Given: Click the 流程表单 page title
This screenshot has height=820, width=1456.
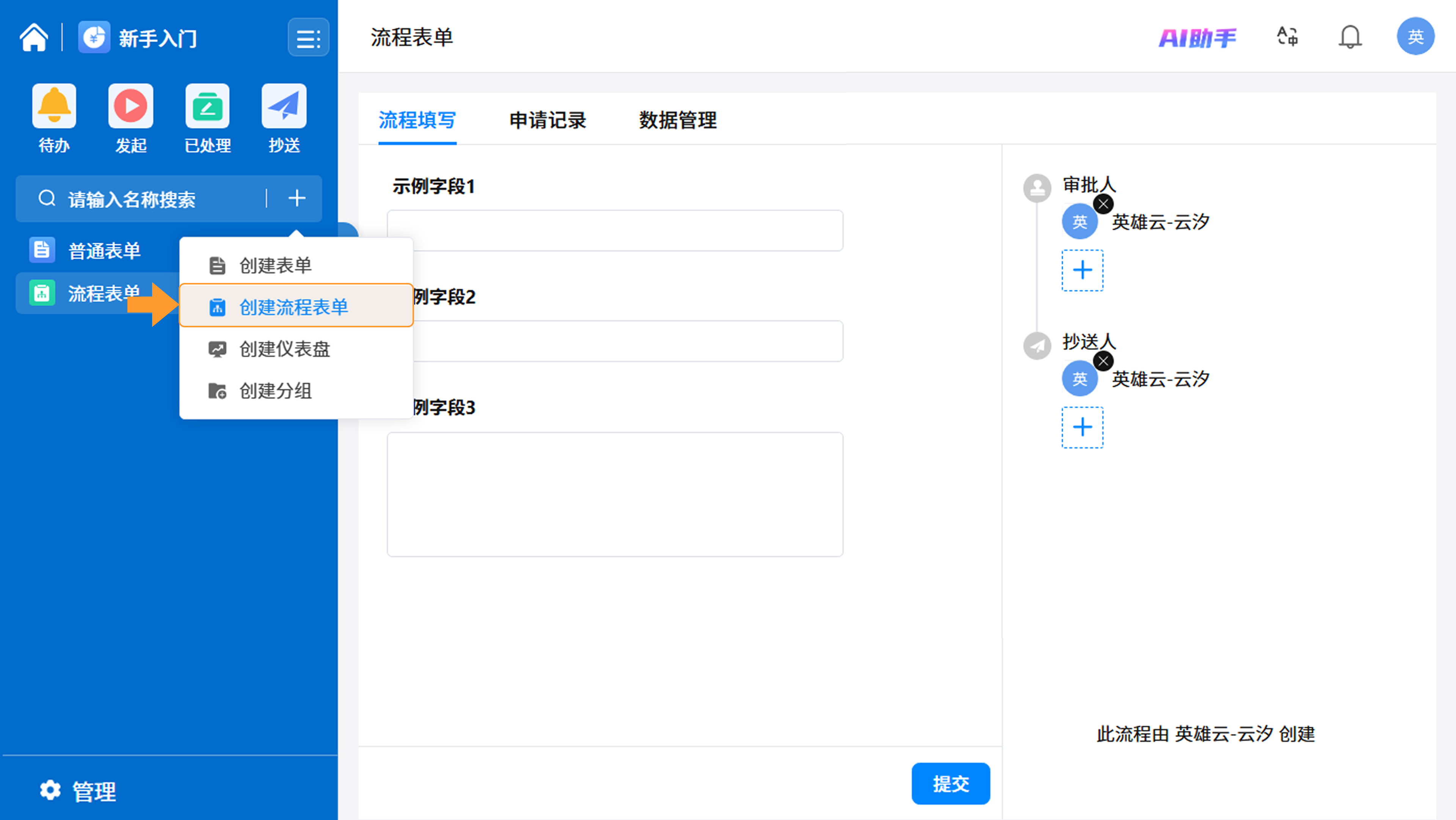Looking at the screenshot, I should click(411, 37).
